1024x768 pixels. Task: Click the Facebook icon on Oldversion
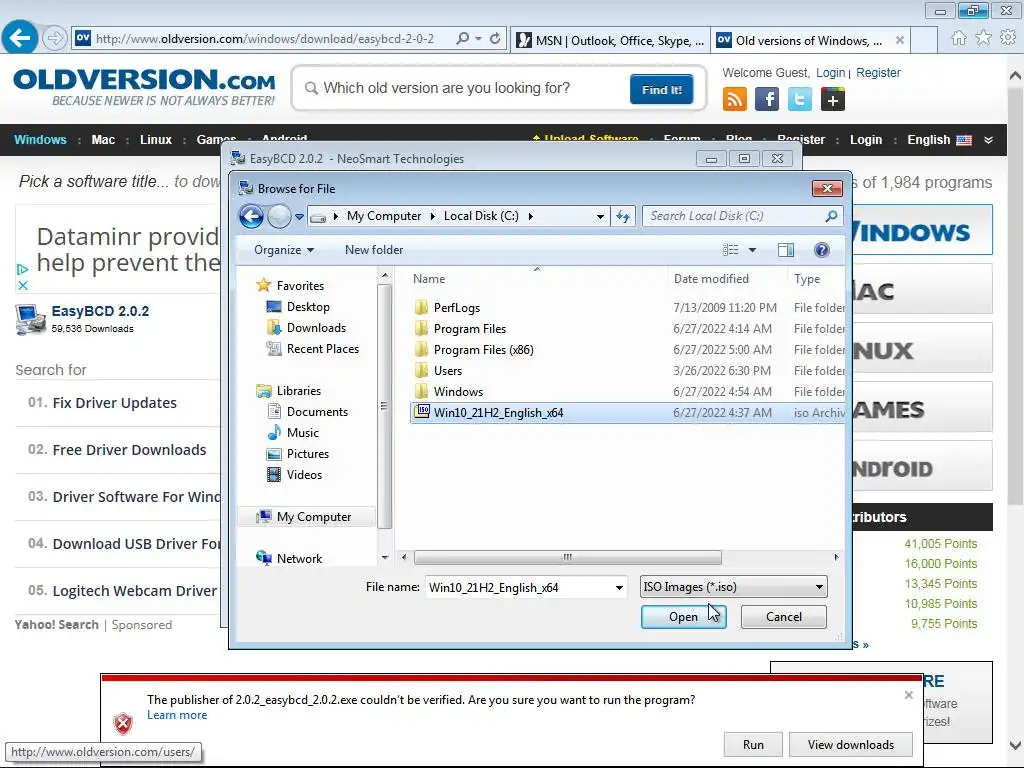pos(767,99)
